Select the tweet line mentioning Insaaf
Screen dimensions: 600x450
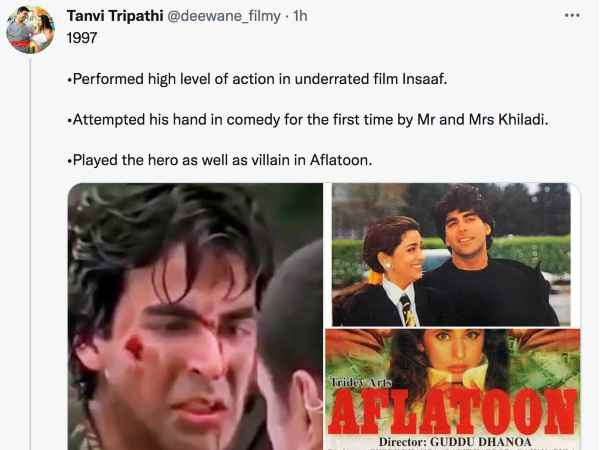pyautogui.click(x=257, y=79)
